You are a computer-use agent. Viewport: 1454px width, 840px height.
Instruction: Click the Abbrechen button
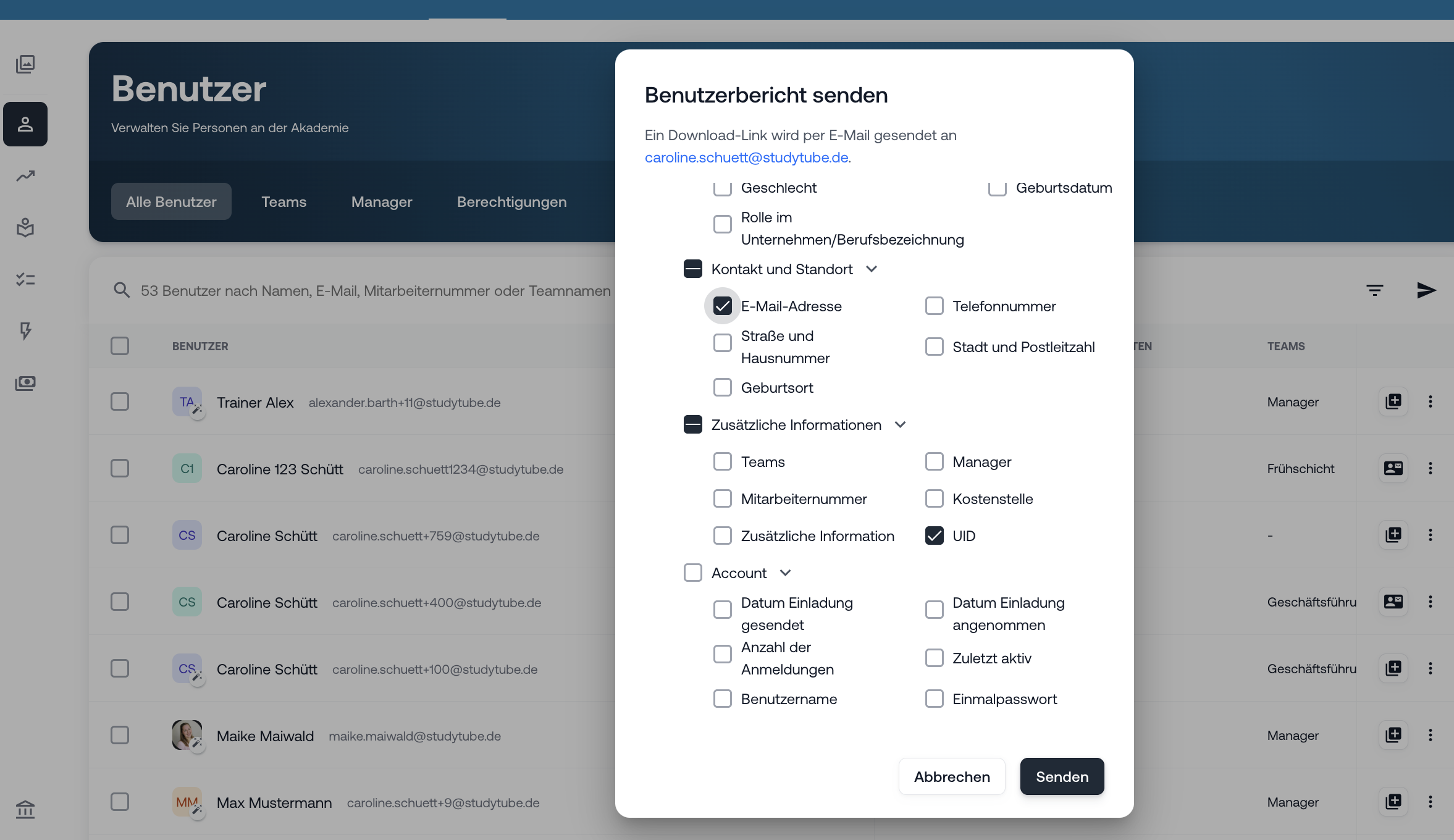[x=952, y=777]
